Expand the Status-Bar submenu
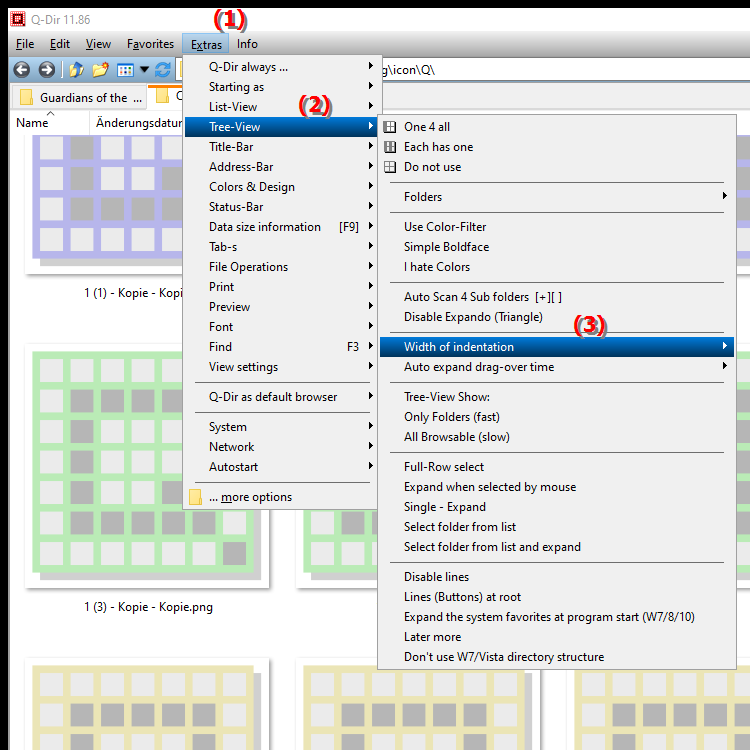The height and width of the screenshot is (750, 750). click(x=281, y=207)
